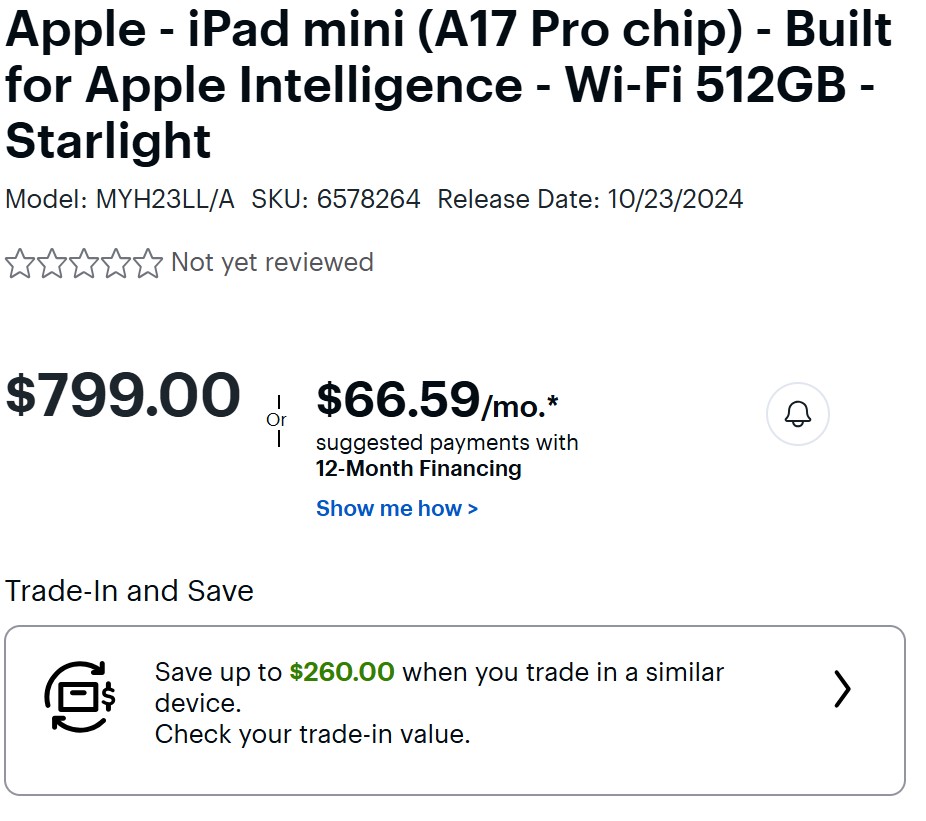The width and height of the screenshot is (926, 821).
Task: Click the $799.00 price
Action: (123, 394)
